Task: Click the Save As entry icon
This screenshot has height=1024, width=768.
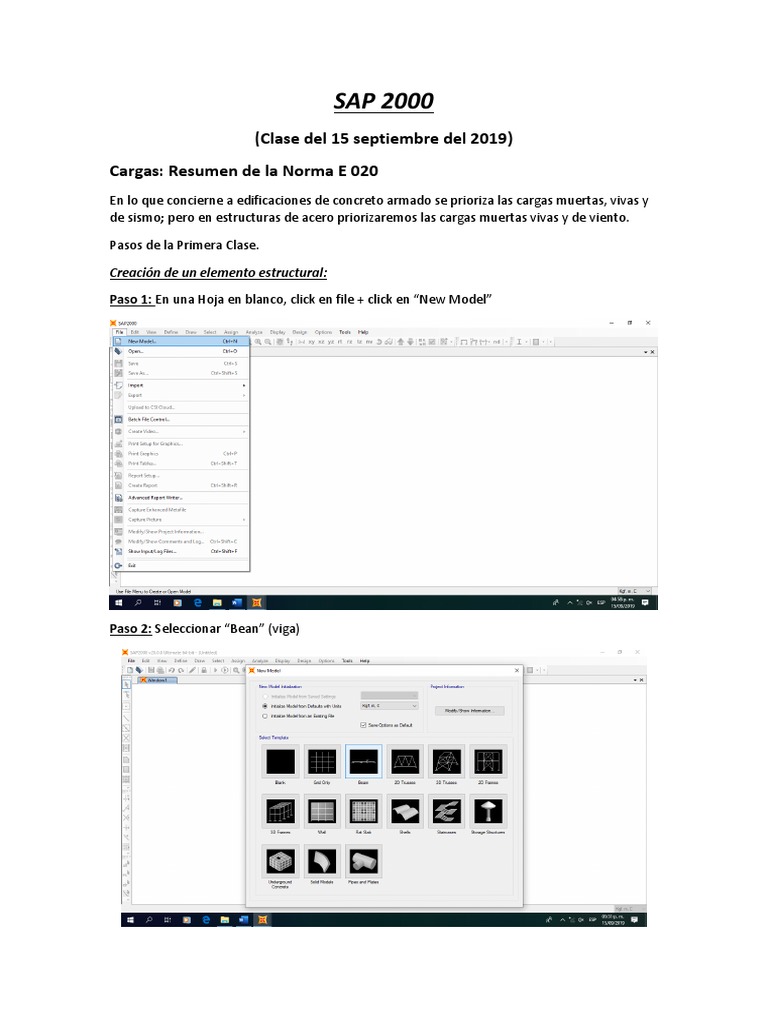Action: click(118, 373)
